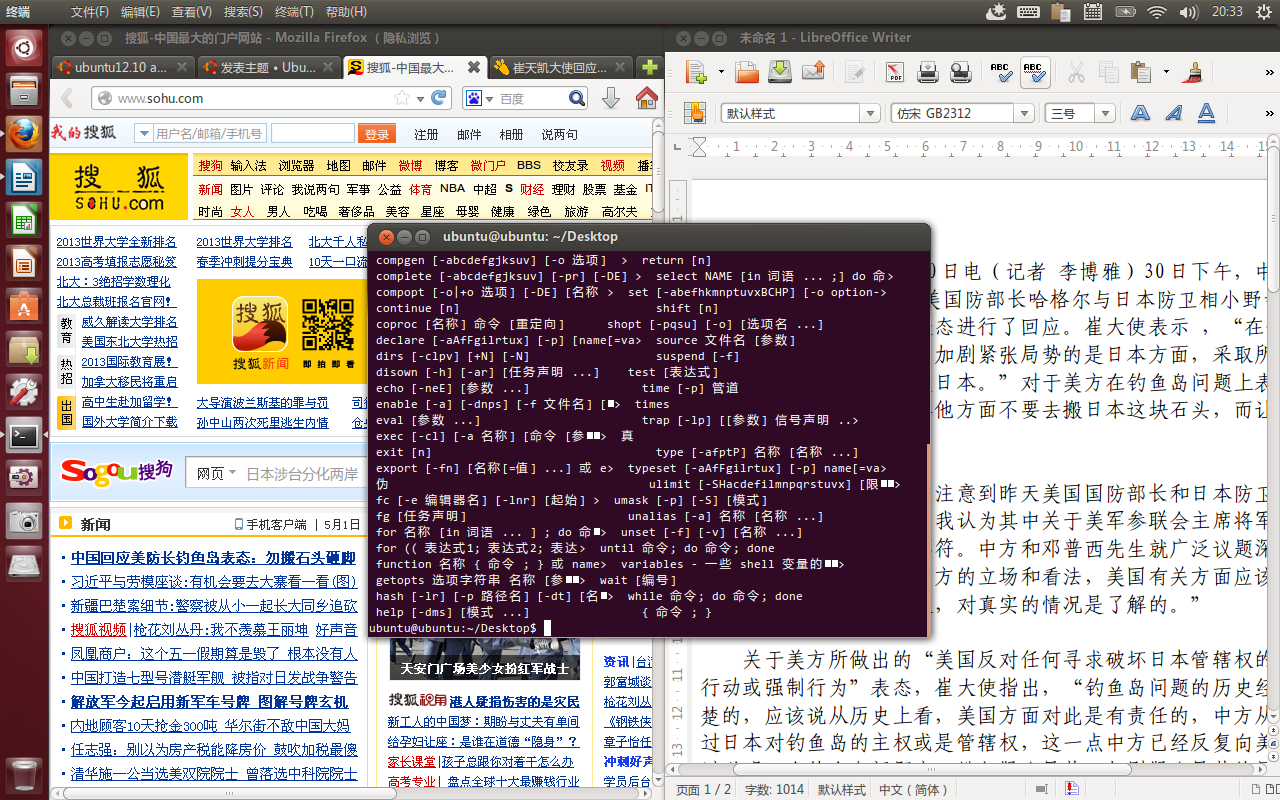The width and height of the screenshot is (1280, 800).
Task: Open Firefox Downloads arrow icon
Action: [611, 98]
